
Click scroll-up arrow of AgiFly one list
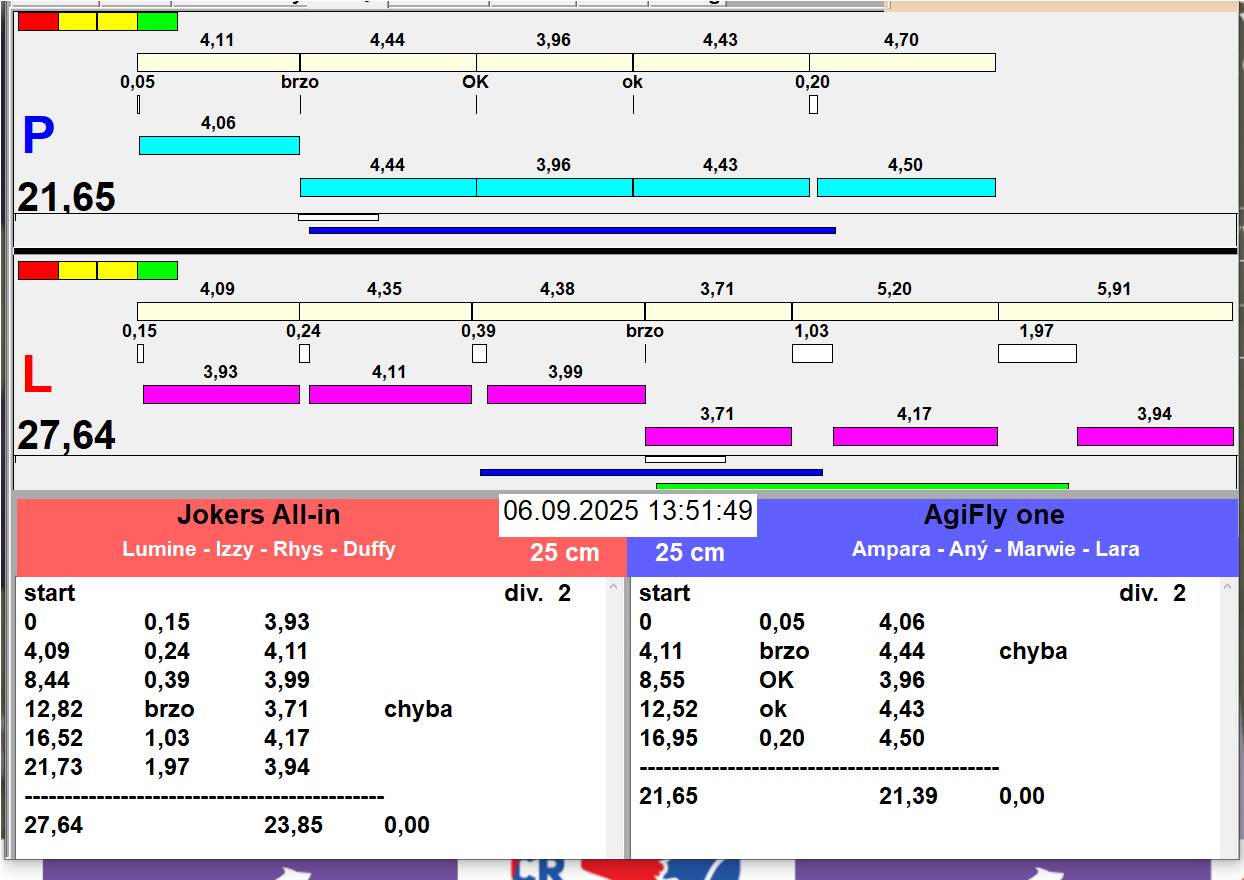click(1229, 588)
